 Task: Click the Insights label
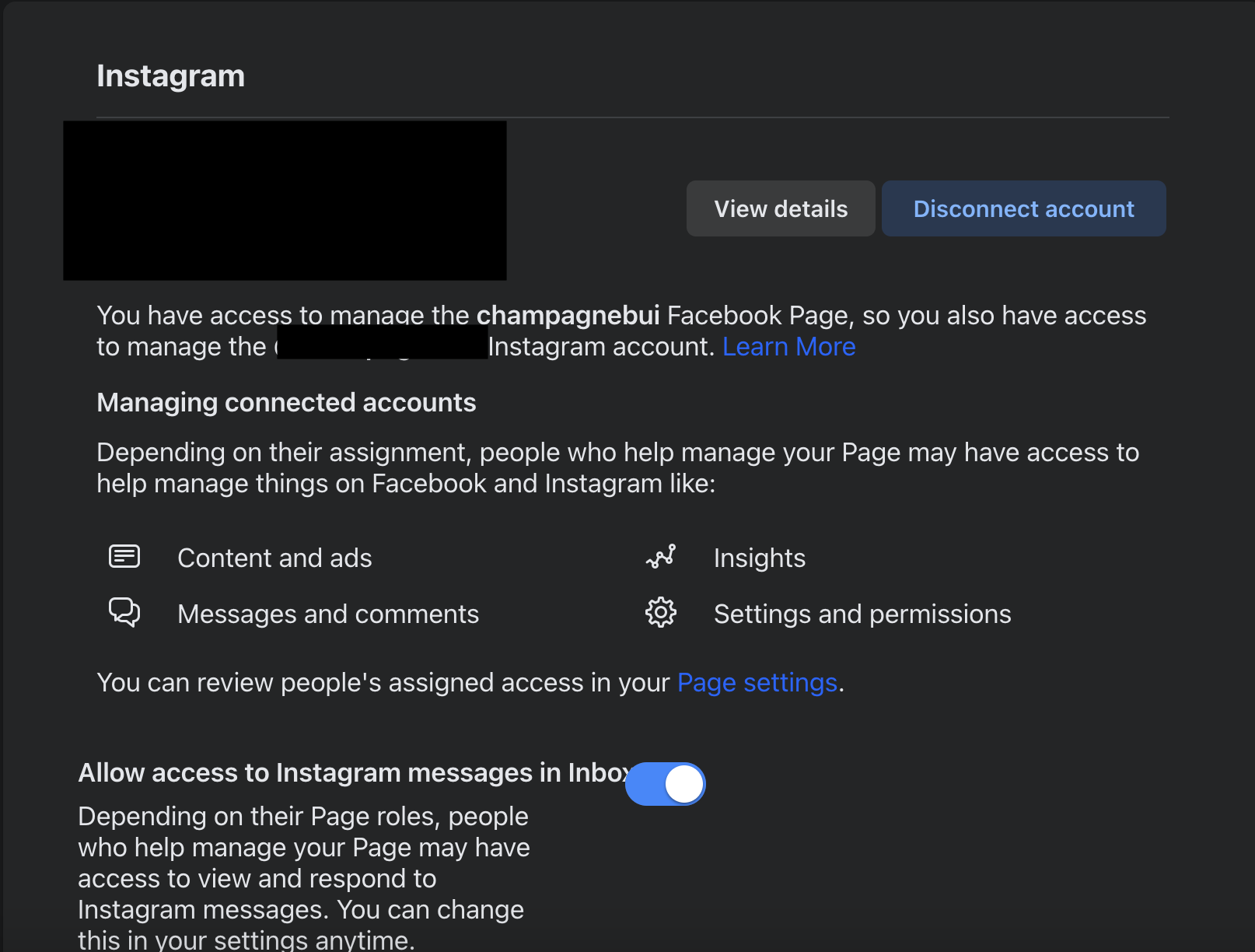pos(759,557)
